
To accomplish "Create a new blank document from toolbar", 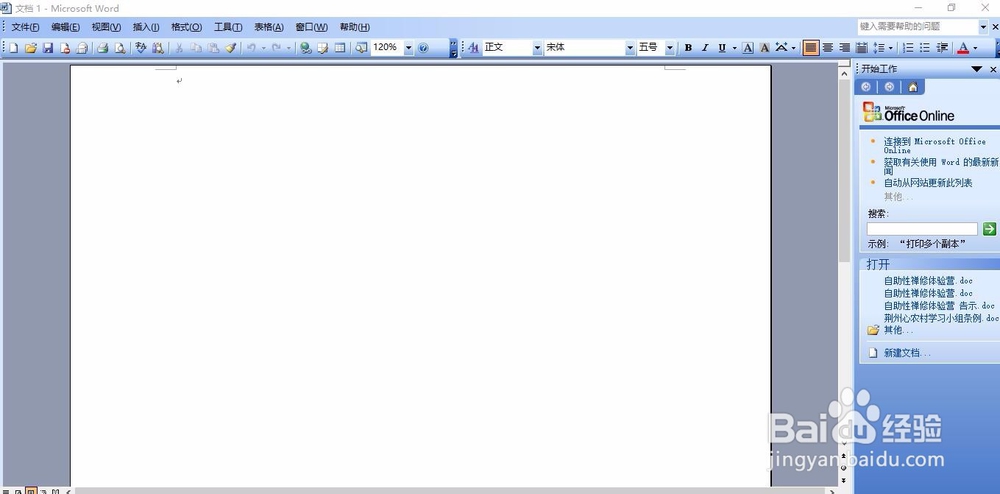I will [13, 48].
